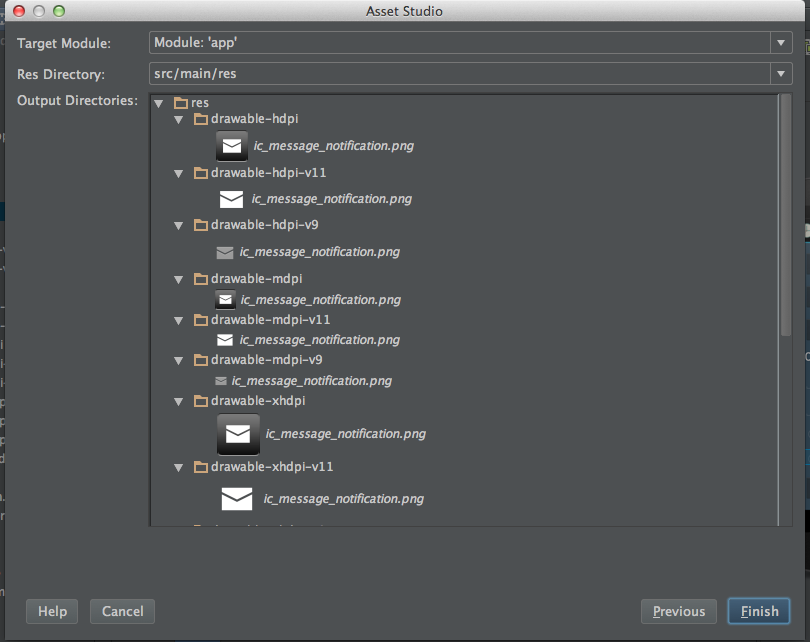Open the Target Module dropdown arrow
The height and width of the screenshot is (642, 810).
point(781,43)
